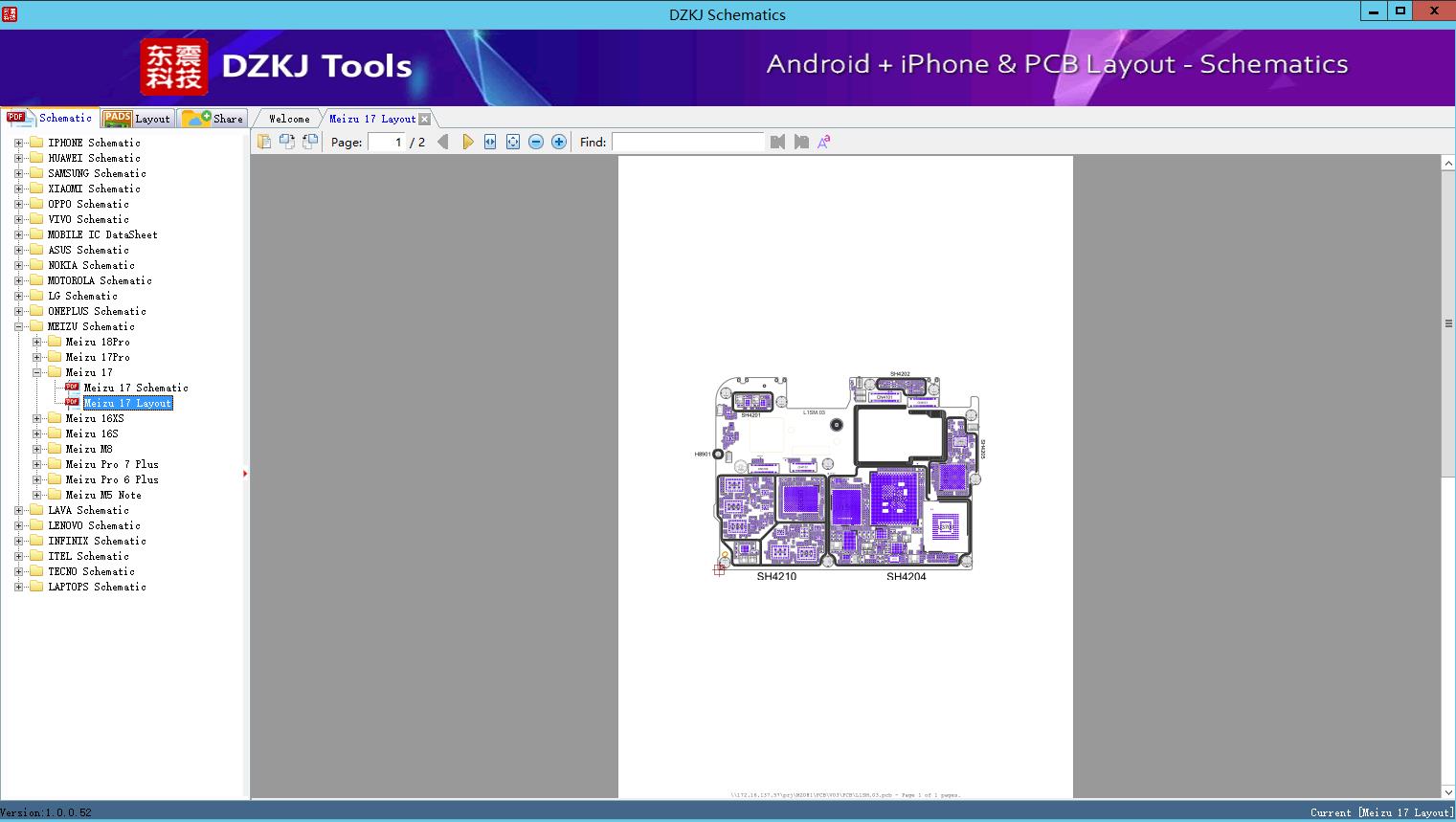Screen dimensions: 1456x822
Task: Click the next page arrow
Action: [x=467, y=142]
